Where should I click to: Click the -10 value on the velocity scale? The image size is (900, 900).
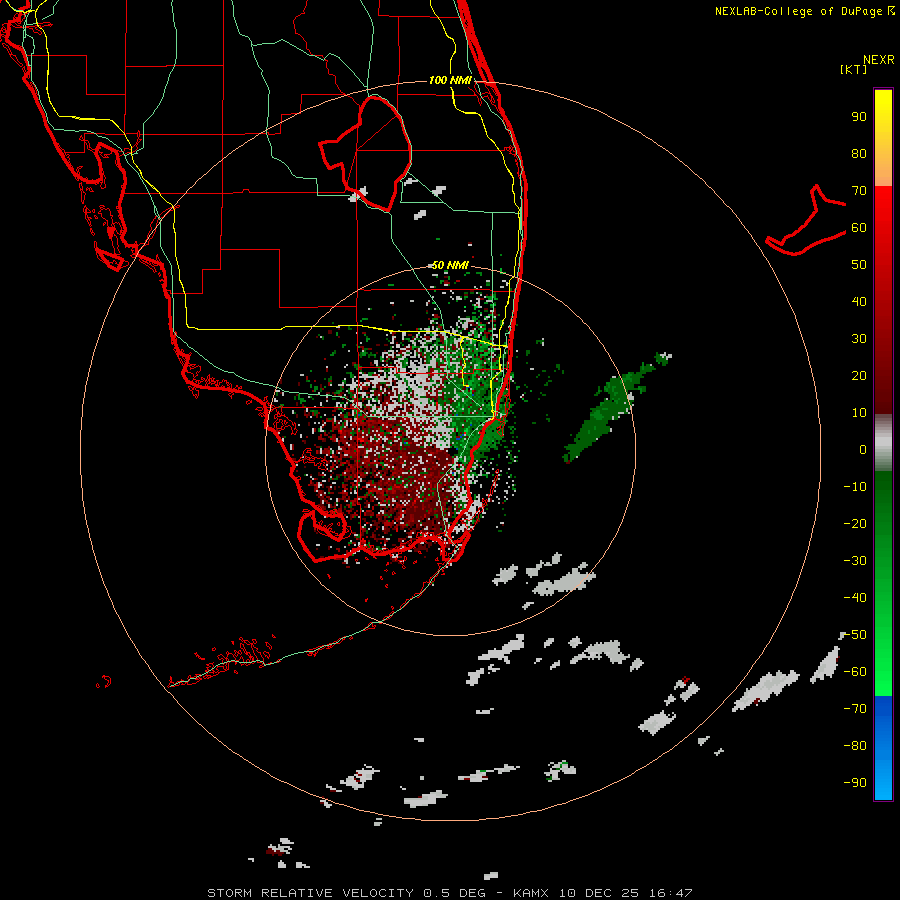(855, 487)
